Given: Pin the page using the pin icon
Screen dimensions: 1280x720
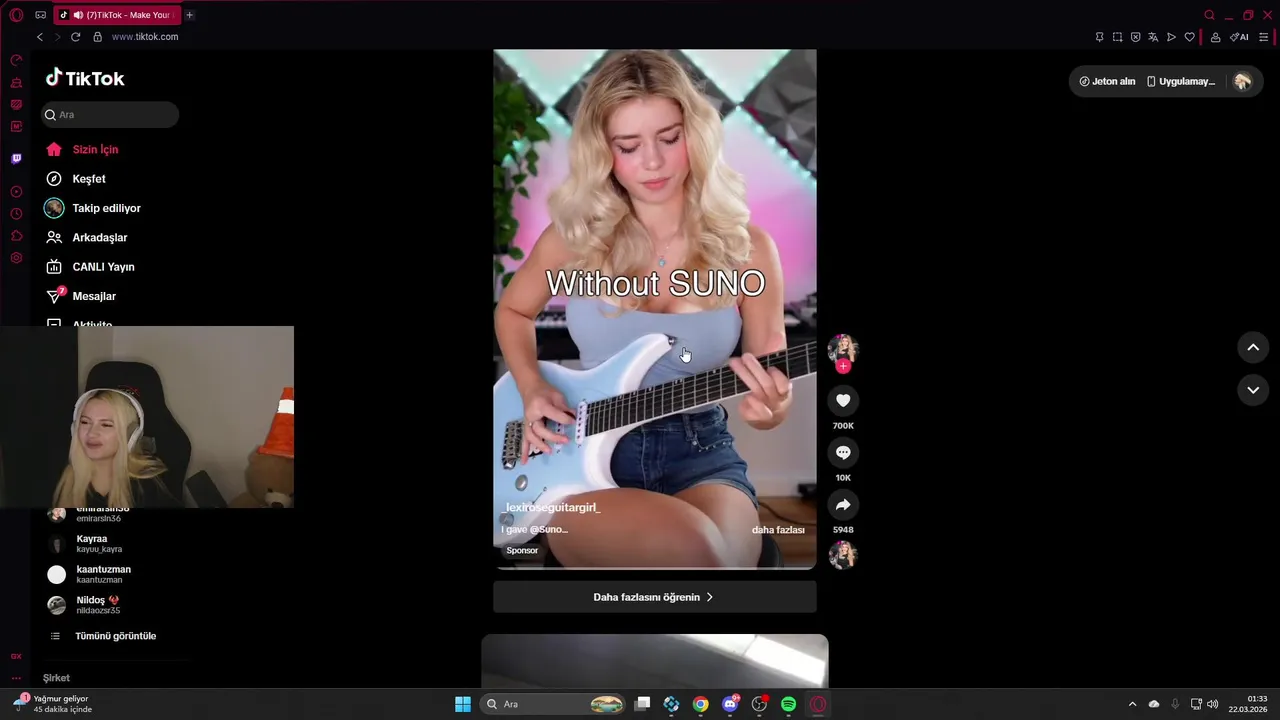Looking at the screenshot, I should coord(1099,37).
